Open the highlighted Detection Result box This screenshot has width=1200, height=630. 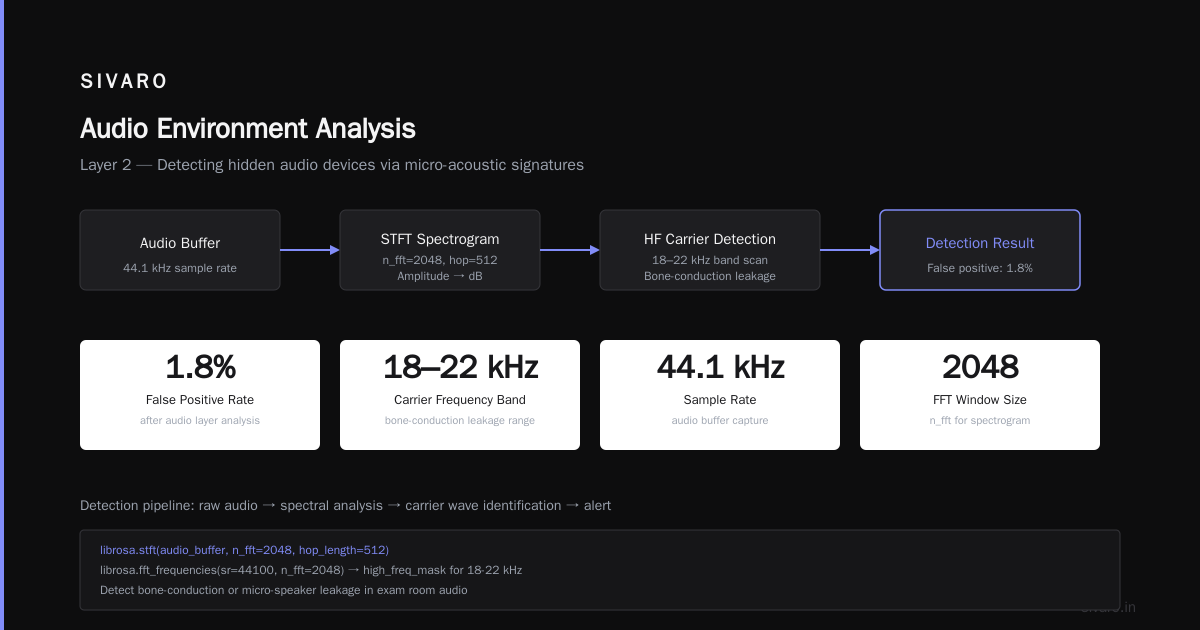(980, 250)
